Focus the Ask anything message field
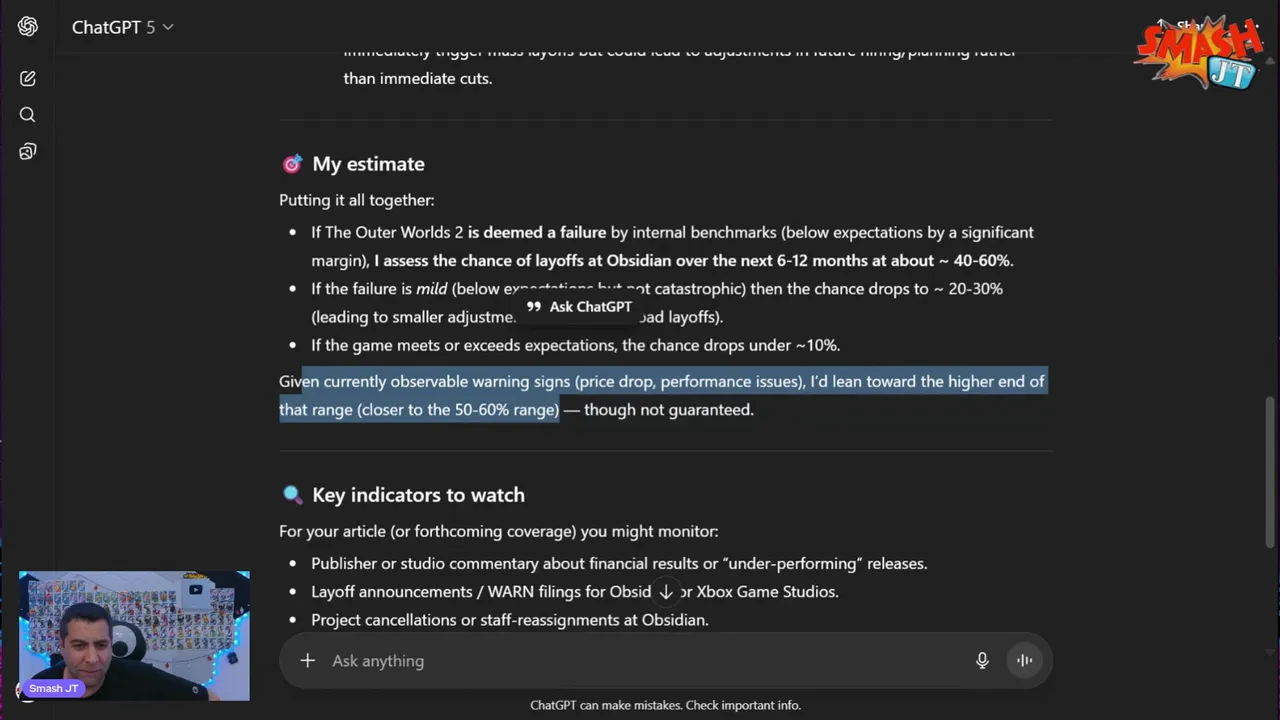 [x=640, y=660]
